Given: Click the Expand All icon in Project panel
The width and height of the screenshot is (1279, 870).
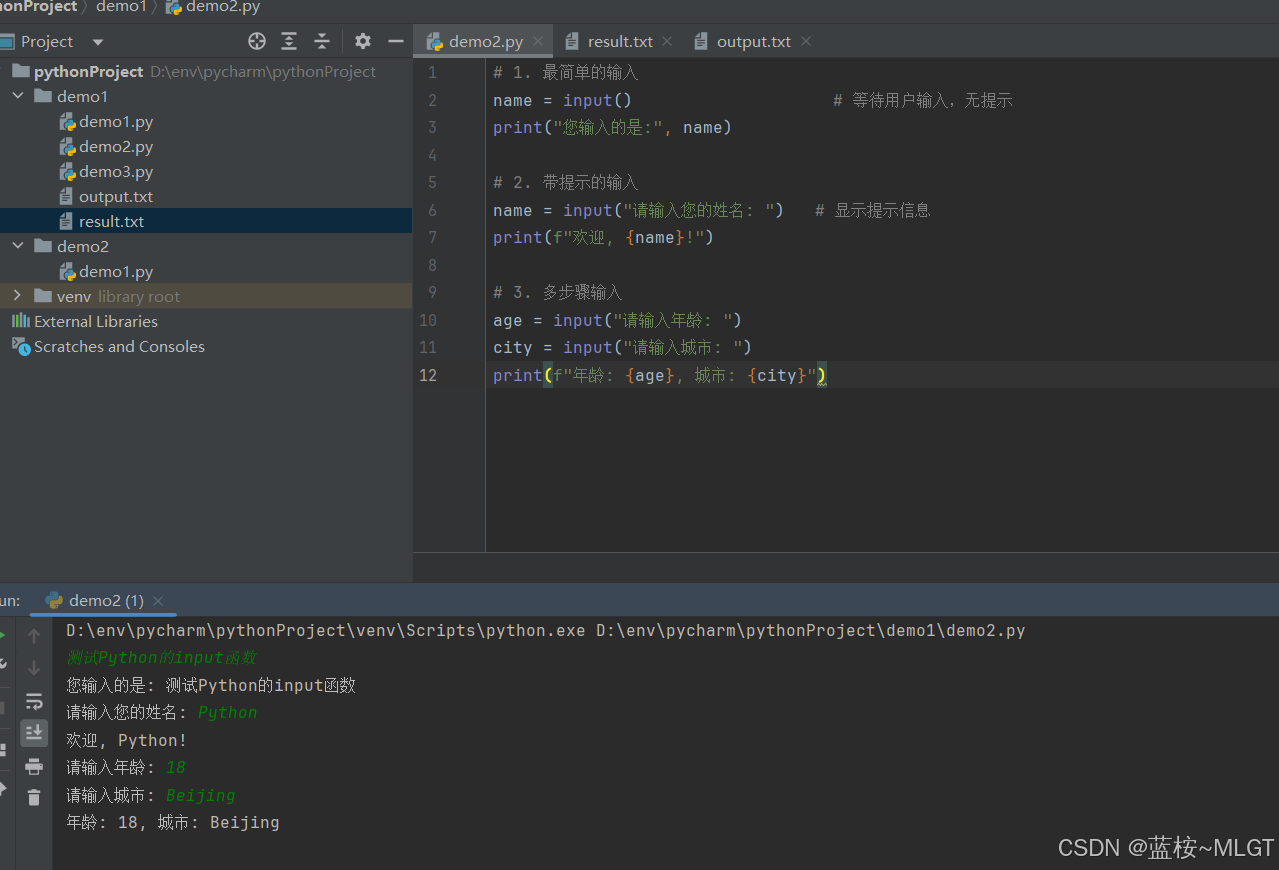Looking at the screenshot, I should pos(289,41).
